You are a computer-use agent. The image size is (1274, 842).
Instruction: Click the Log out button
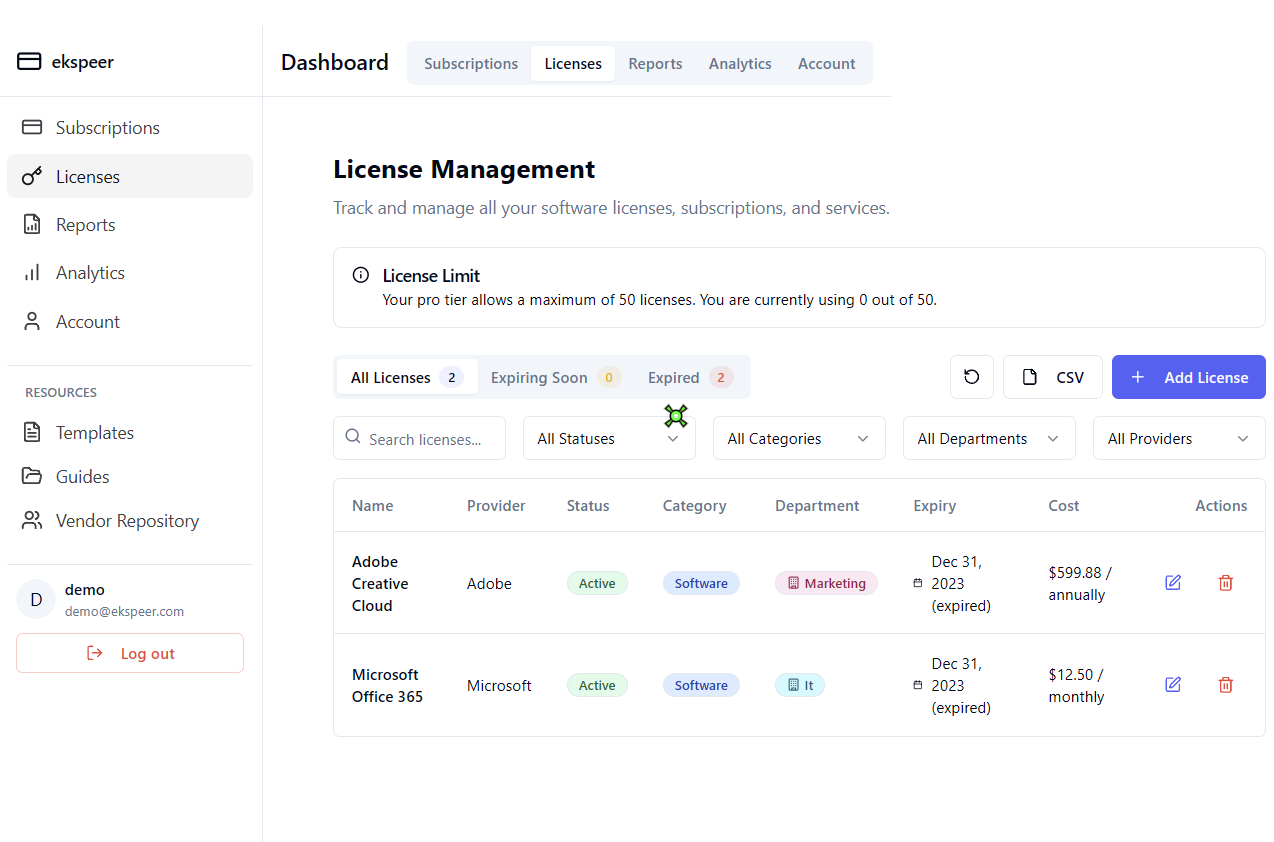130,654
